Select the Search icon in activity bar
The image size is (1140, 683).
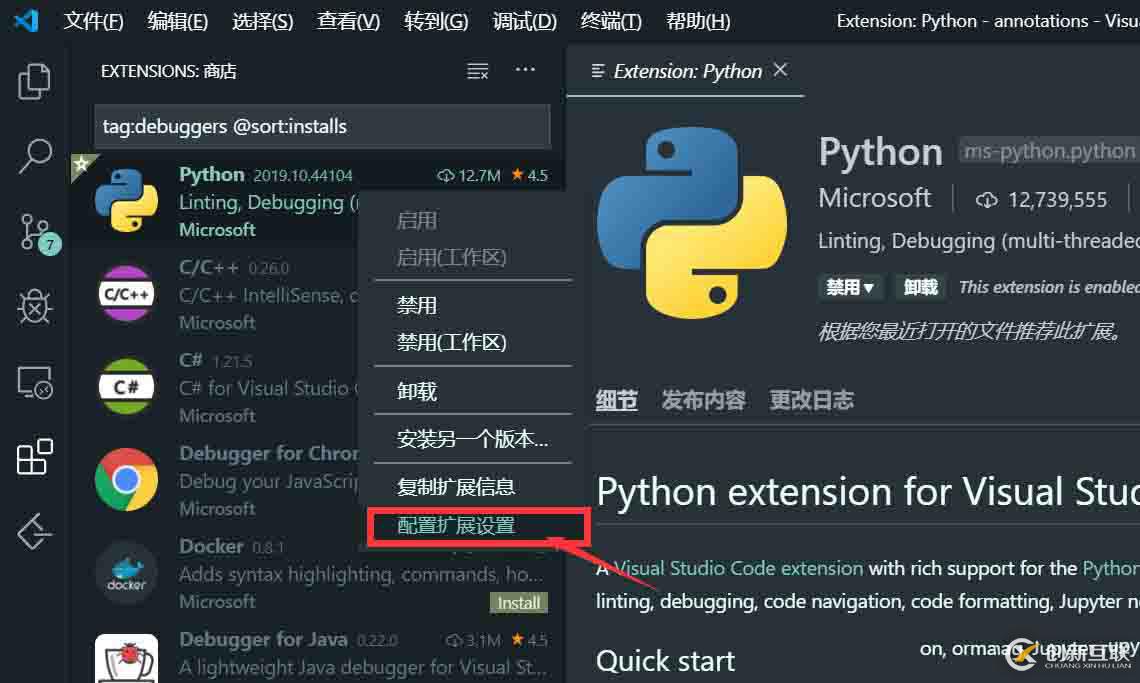pos(34,157)
